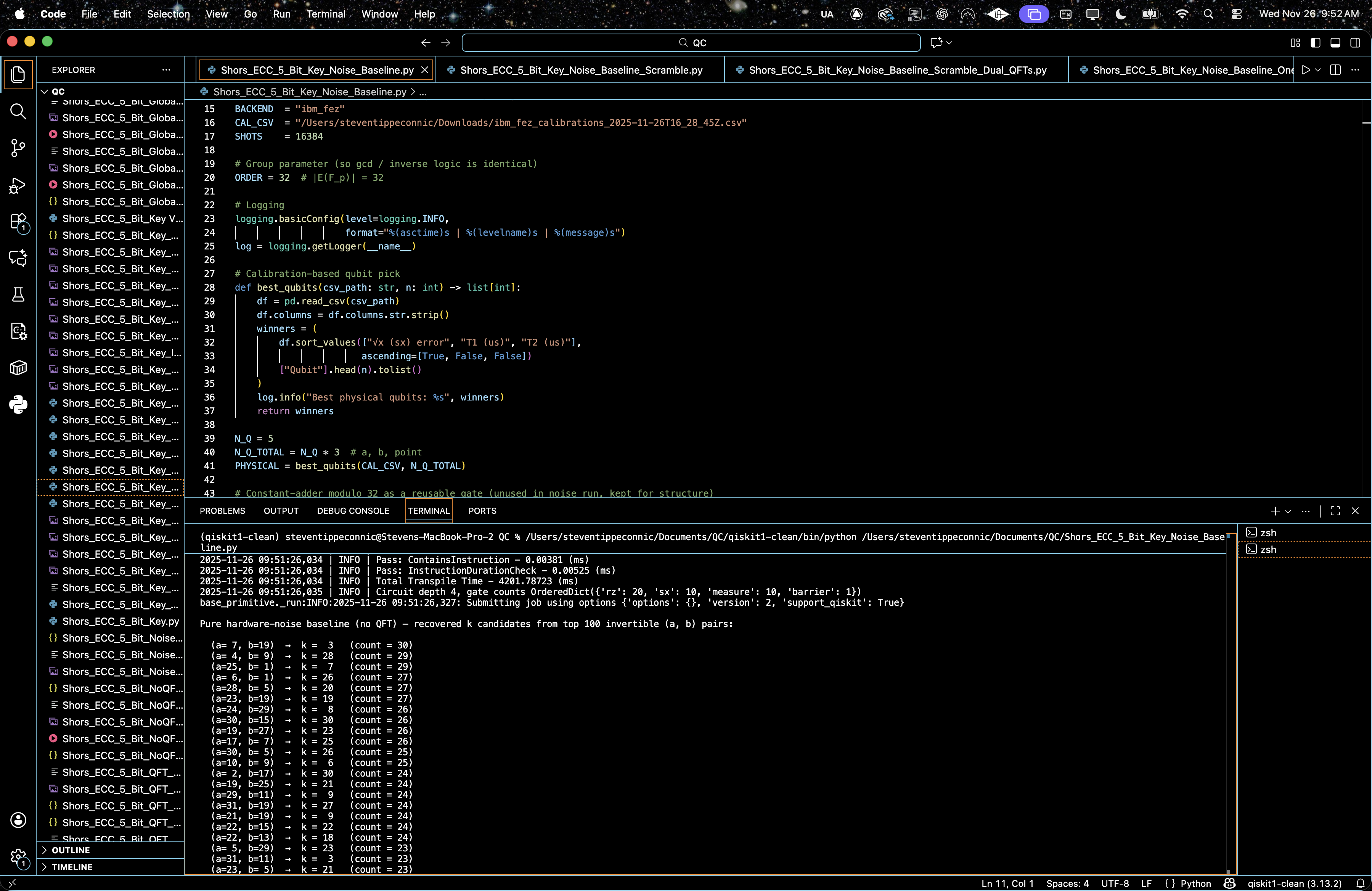Click the split editor right icon
1372x891 pixels.
tap(1335, 70)
